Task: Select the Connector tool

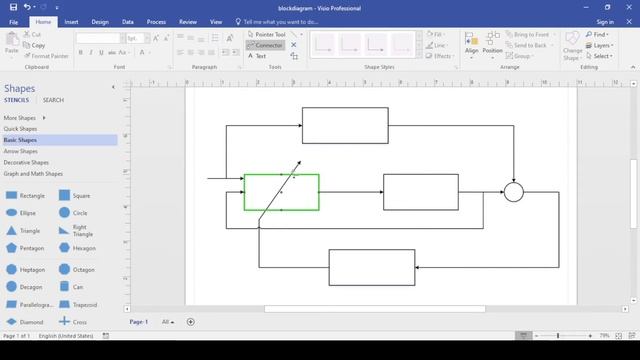Action: point(265,45)
